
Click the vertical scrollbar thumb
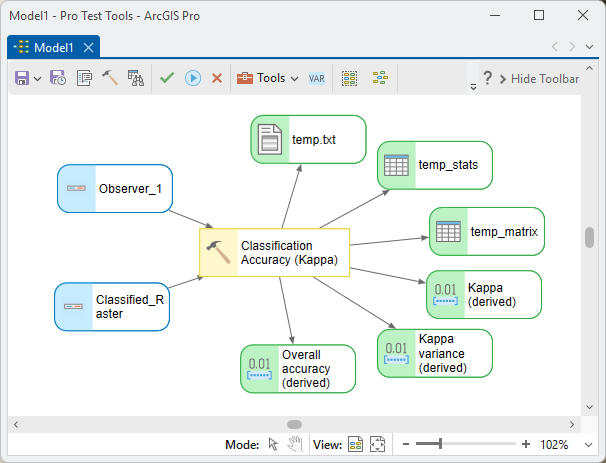[x=589, y=237]
